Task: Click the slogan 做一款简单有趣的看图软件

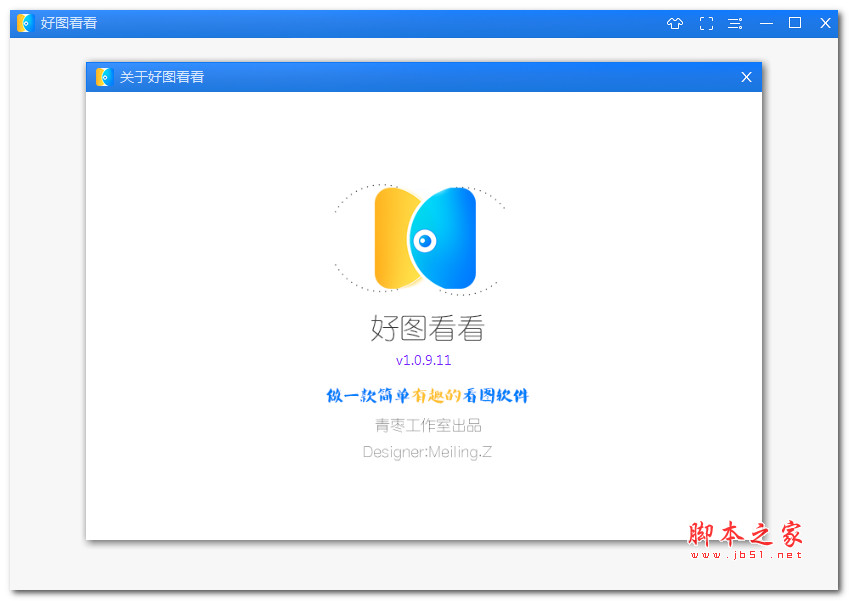Action: 427,396
